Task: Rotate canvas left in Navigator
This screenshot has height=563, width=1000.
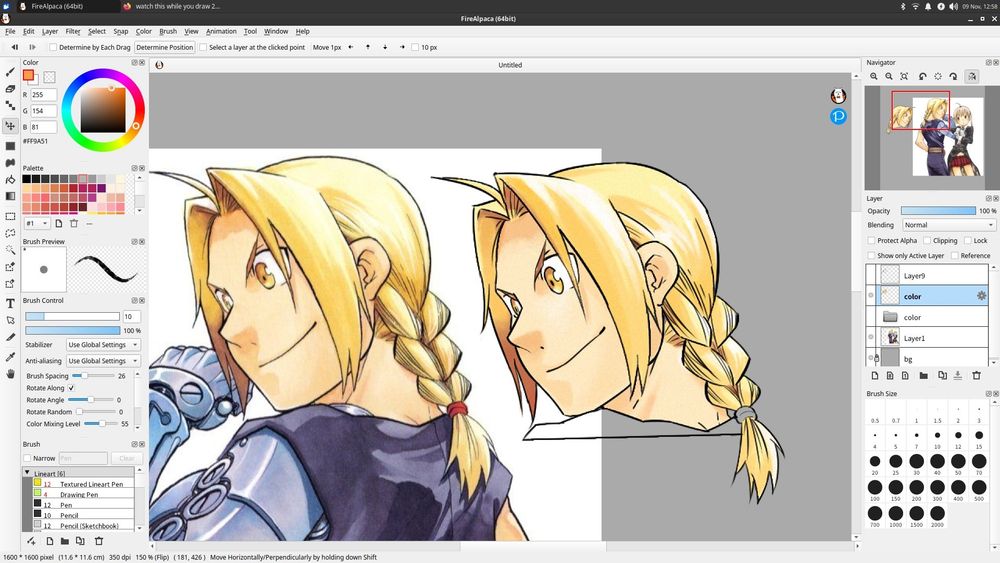Action: pyautogui.click(x=922, y=76)
